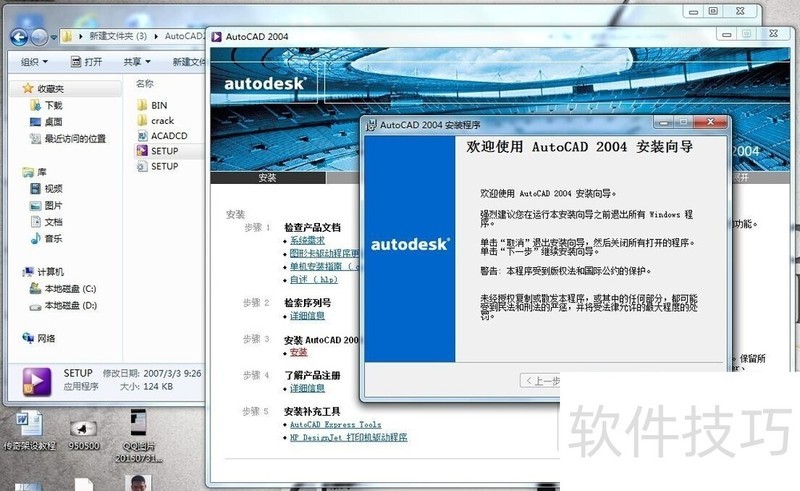Click the 名称 column header in the file list
This screenshot has width=800, height=491.
pyautogui.click(x=145, y=83)
